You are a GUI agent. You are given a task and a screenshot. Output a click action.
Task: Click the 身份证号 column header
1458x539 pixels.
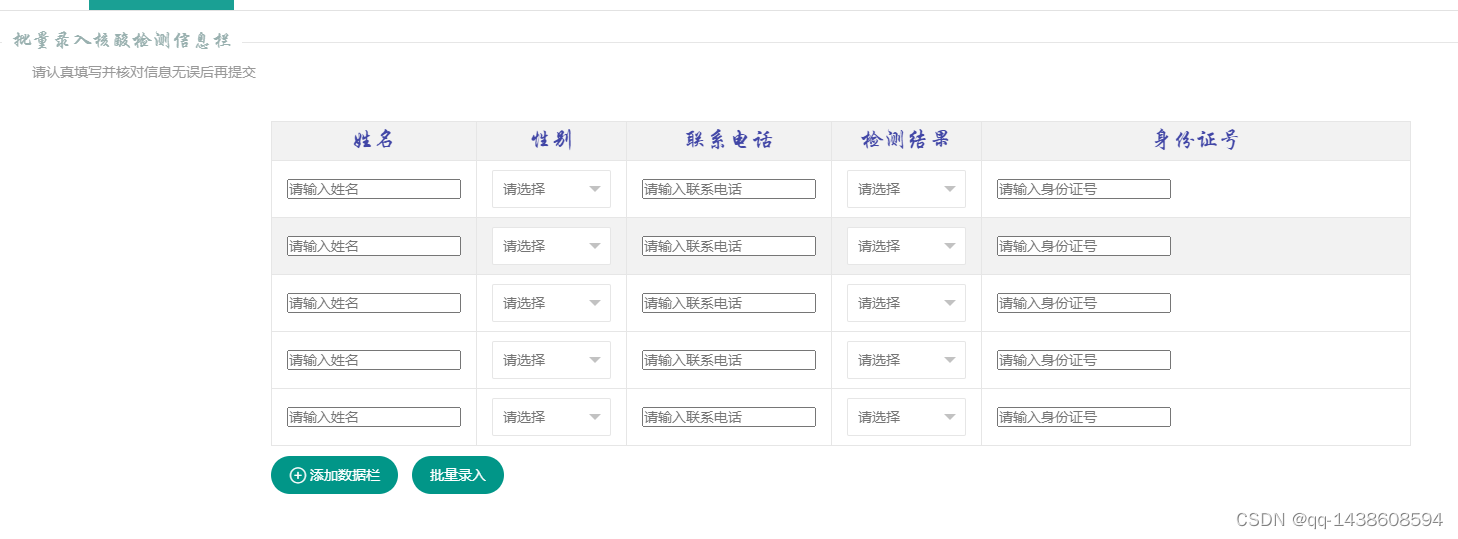pos(1196,141)
